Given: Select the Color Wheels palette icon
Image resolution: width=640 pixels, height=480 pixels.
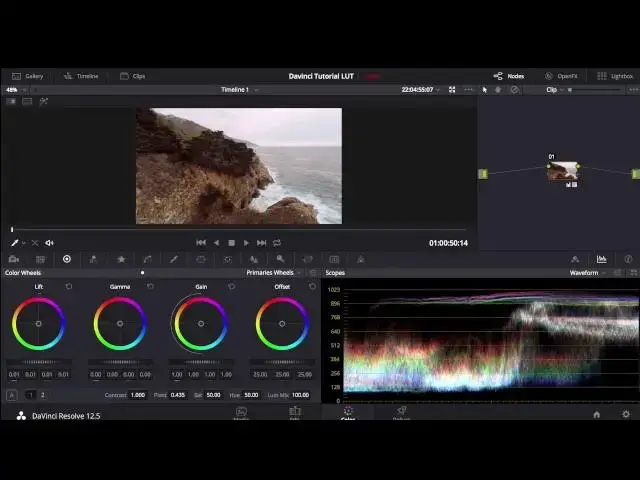Looking at the screenshot, I should click(x=67, y=259).
